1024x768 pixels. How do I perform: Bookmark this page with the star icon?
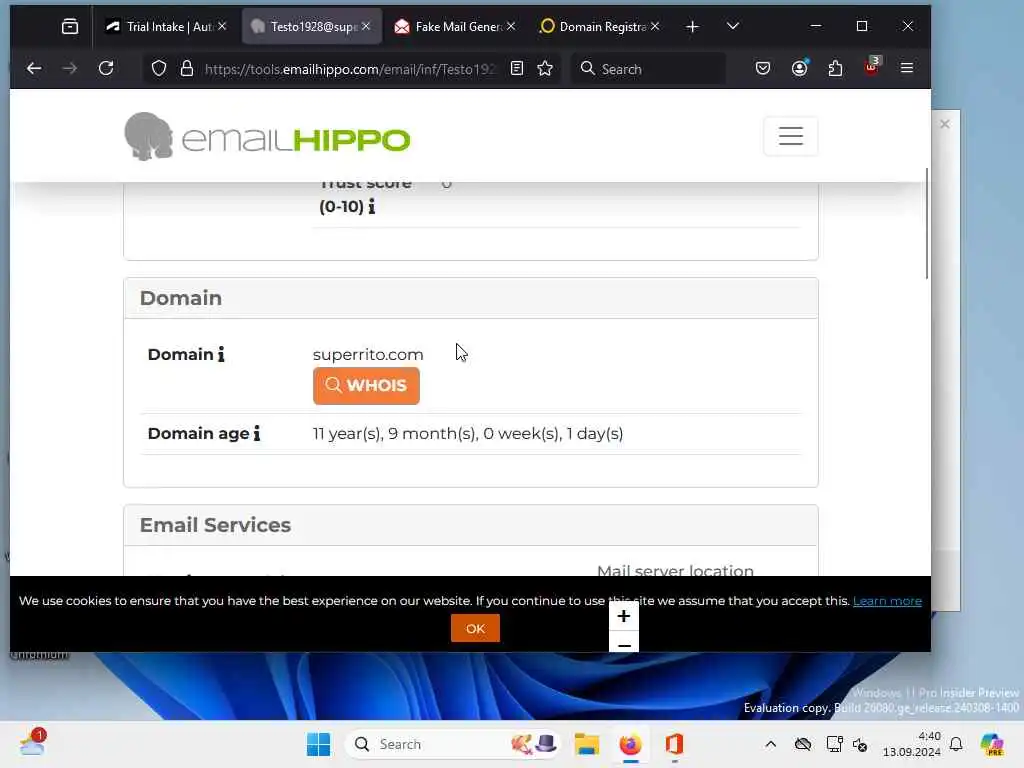[545, 69]
